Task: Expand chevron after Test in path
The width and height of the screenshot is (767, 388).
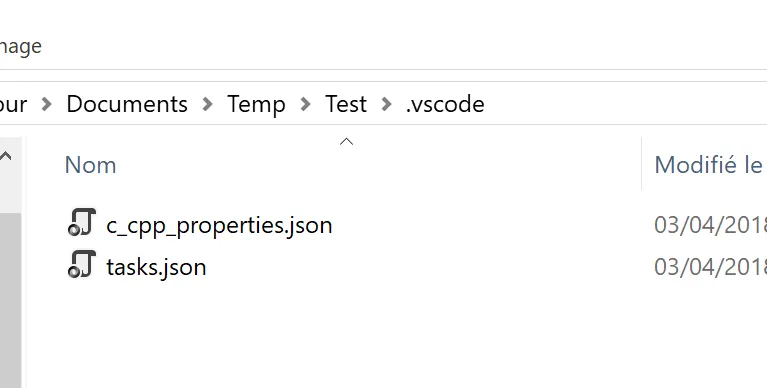Action: click(x=386, y=104)
